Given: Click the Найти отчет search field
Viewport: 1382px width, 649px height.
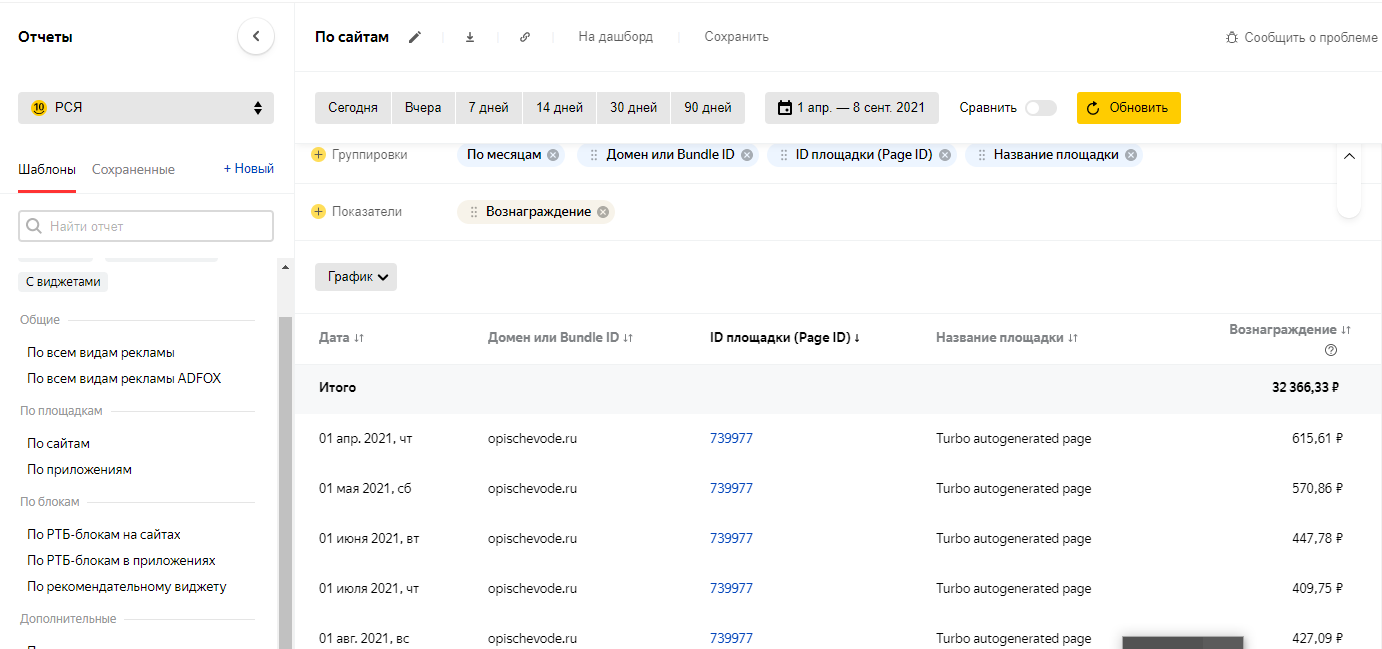Looking at the screenshot, I should pos(146,226).
